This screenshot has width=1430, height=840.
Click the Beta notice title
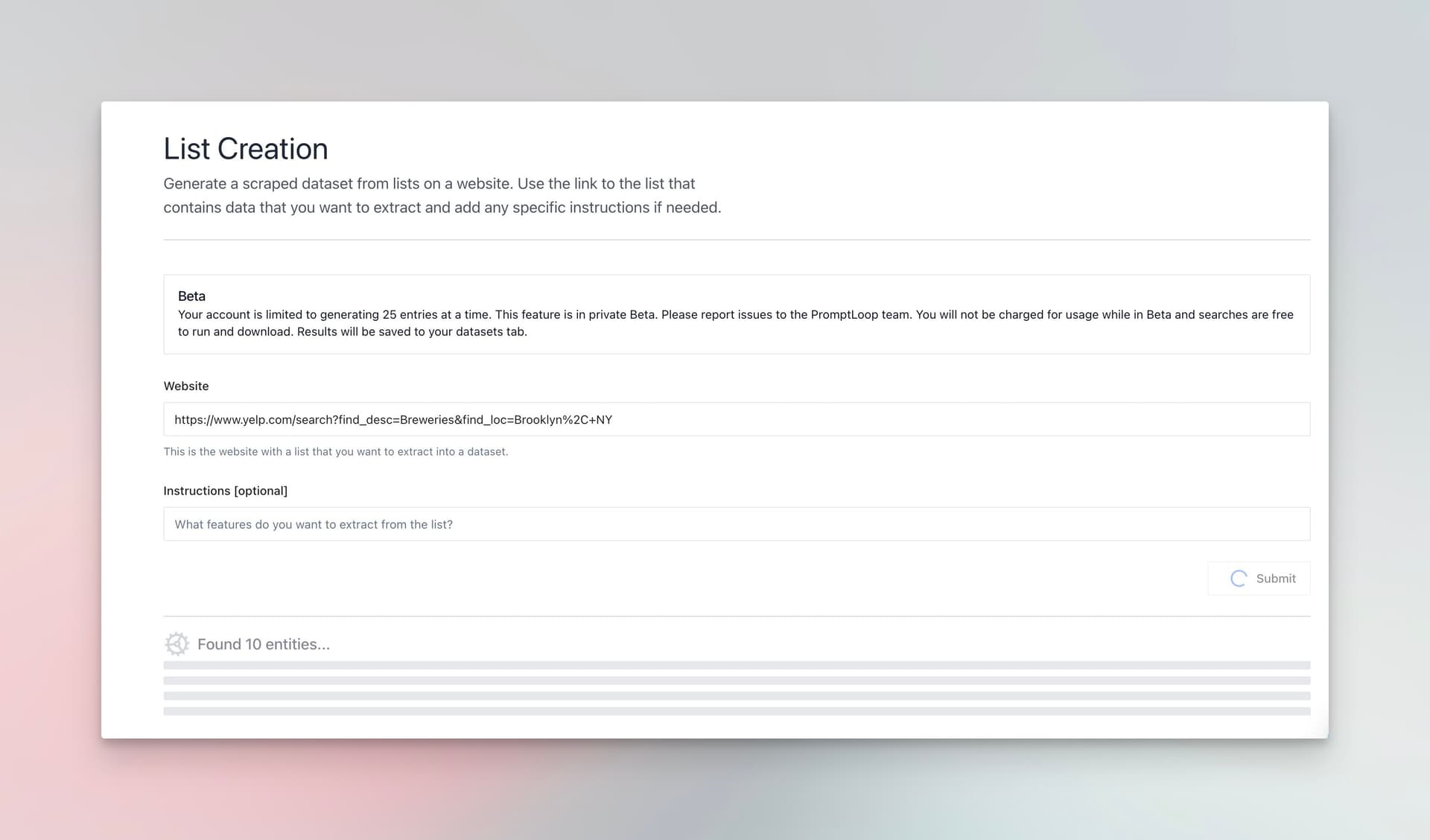coord(191,296)
